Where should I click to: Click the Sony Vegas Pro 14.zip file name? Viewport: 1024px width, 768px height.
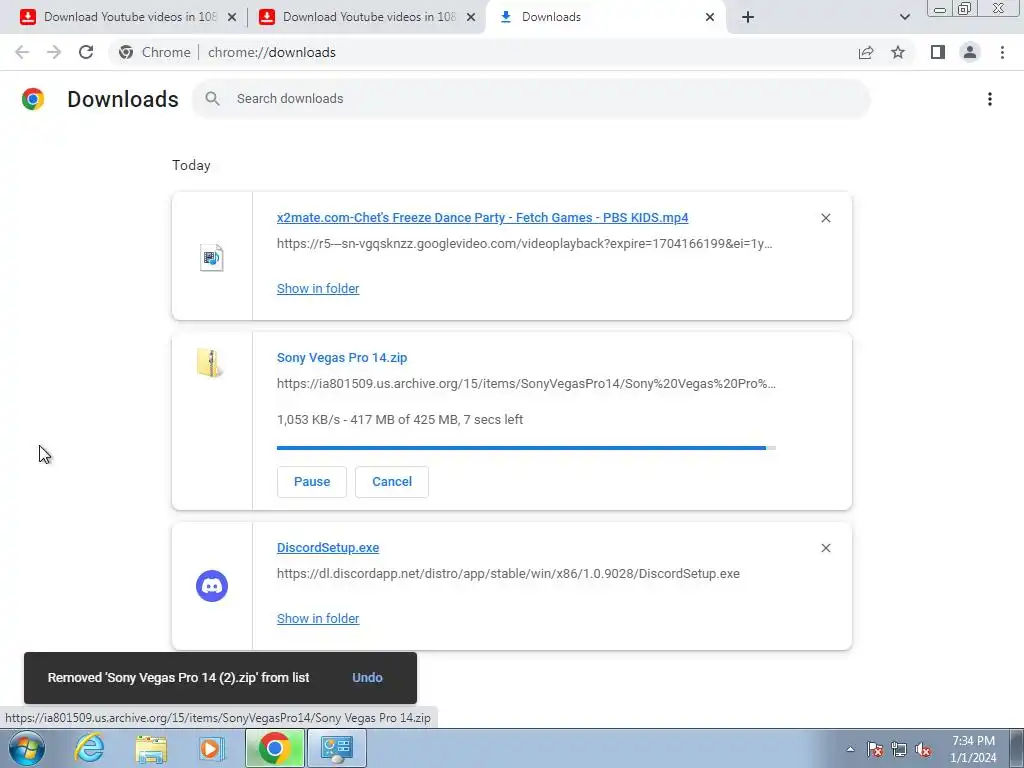tap(342, 358)
